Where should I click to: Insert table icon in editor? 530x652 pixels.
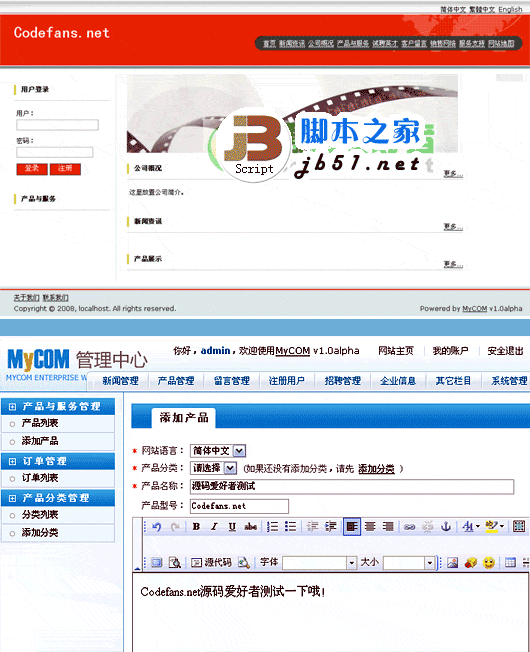coord(510,563)
